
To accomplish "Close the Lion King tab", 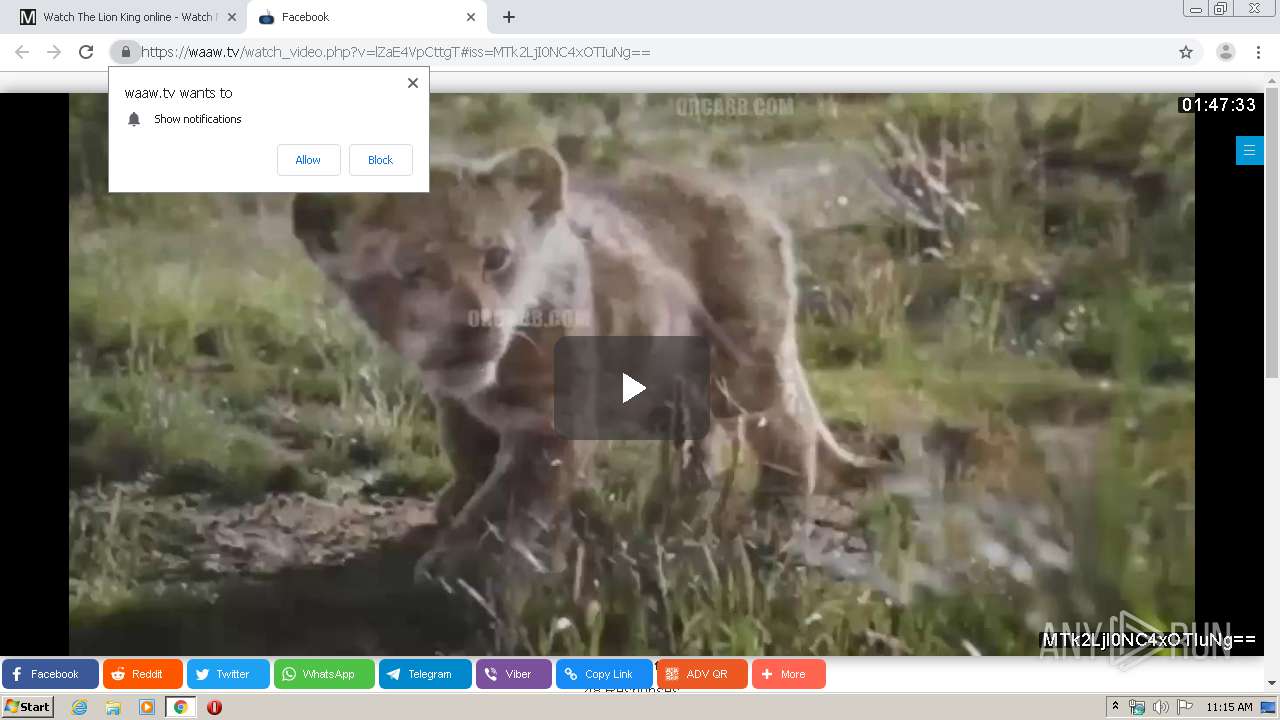I will 232,17.
